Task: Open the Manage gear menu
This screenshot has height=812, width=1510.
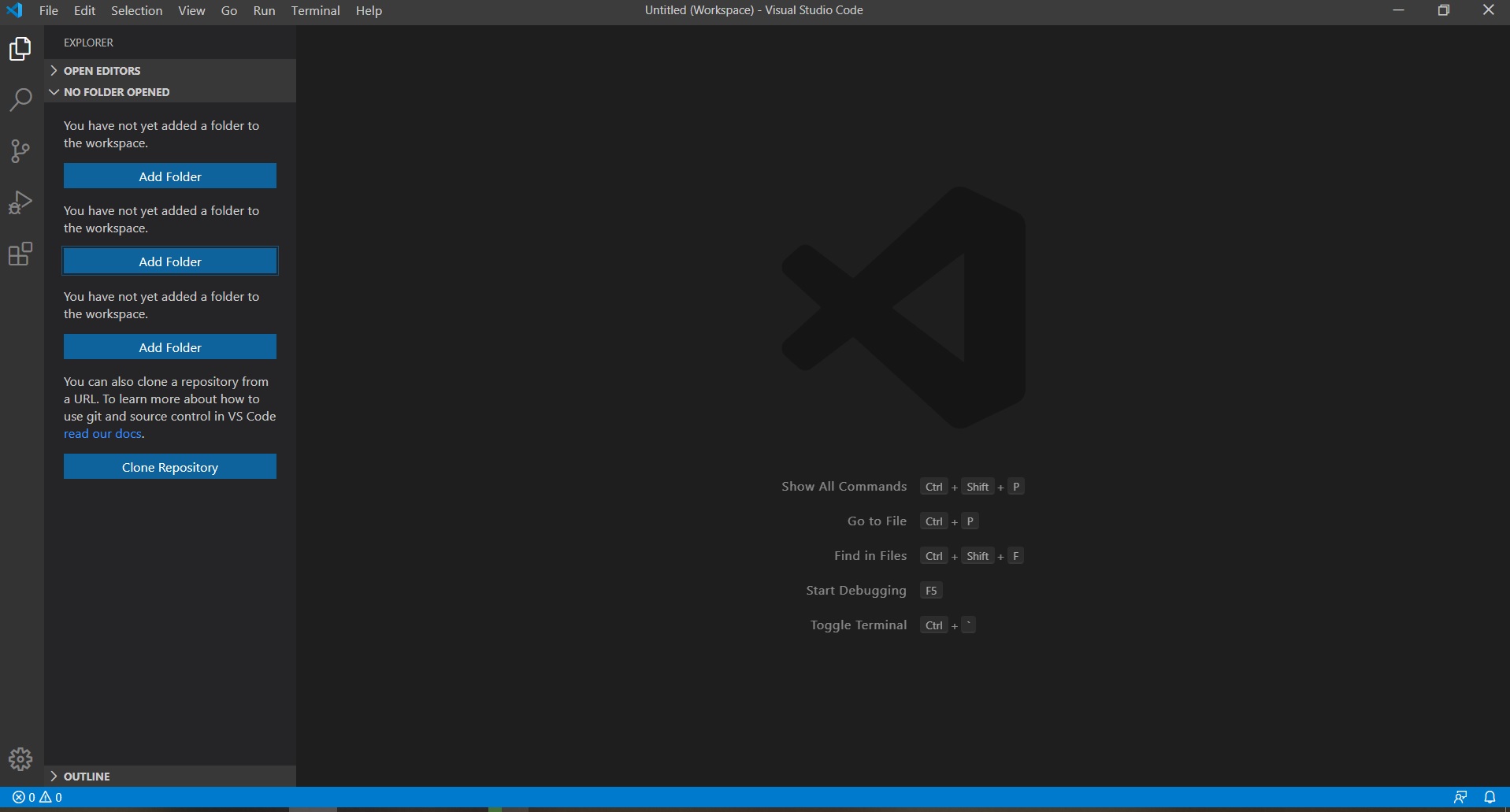Action: click(20, 758)
